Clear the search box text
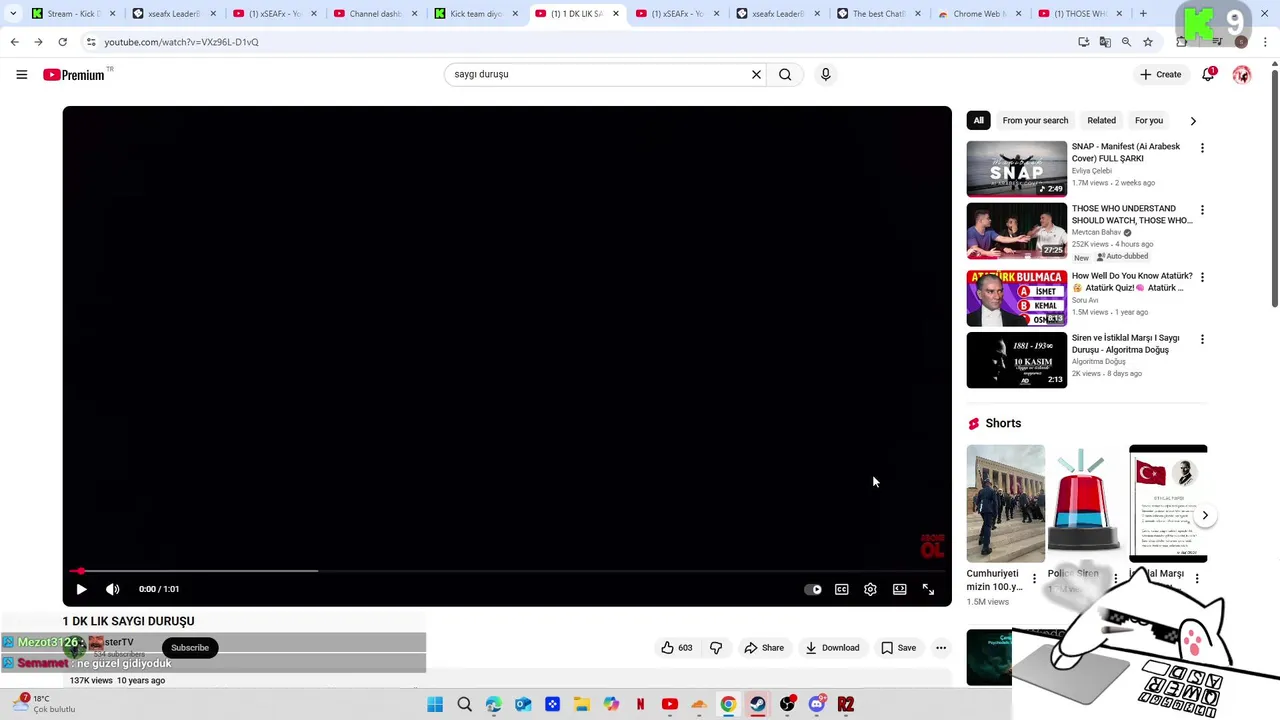The height and width of the screenshot is (720, 1280). (756, 74)
